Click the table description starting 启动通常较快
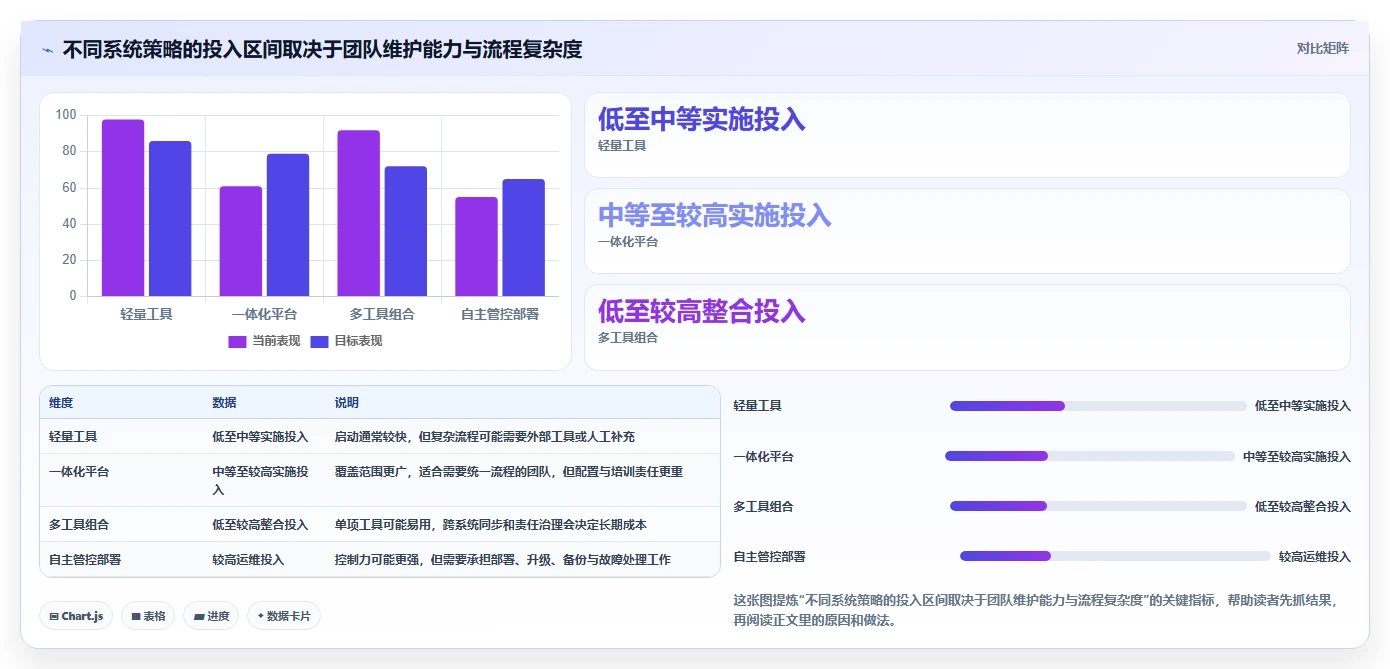The width and height of the screenshot is (1390, 669). tap(485, 437)
